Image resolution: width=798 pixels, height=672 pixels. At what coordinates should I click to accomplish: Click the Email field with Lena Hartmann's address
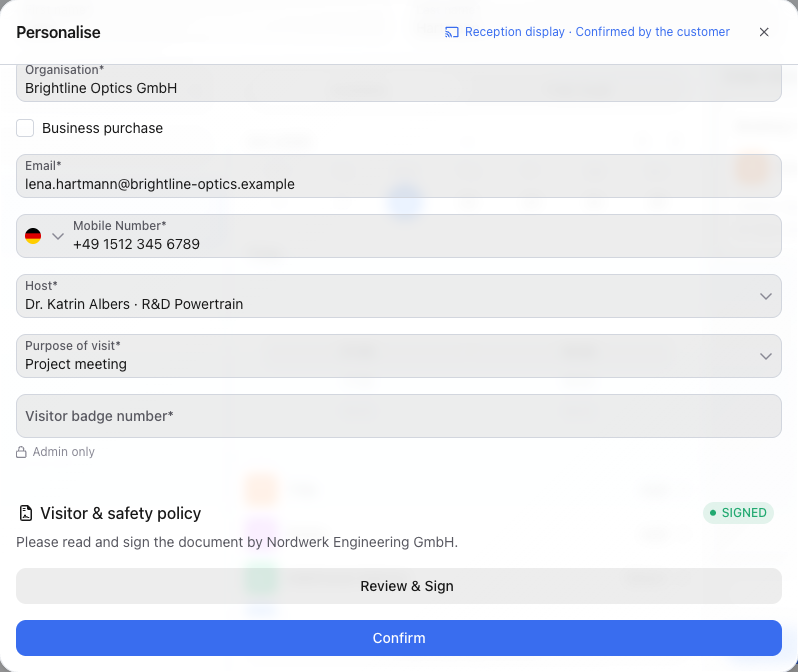click(398, 176)
